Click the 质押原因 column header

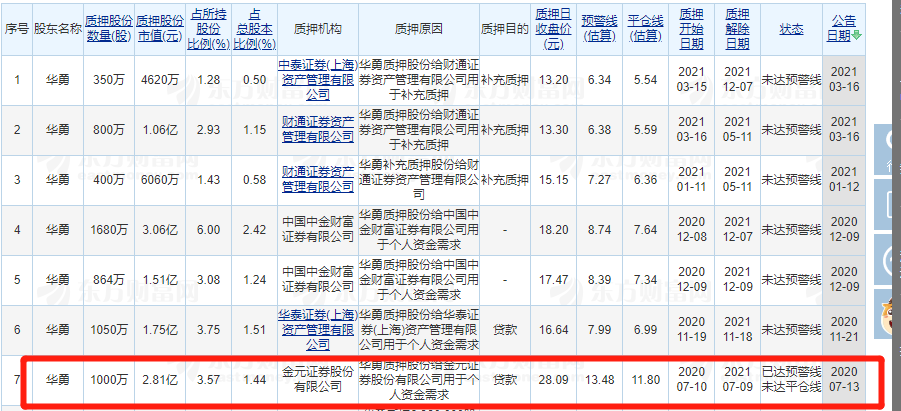pyautogui.click(x=419, y=29)
